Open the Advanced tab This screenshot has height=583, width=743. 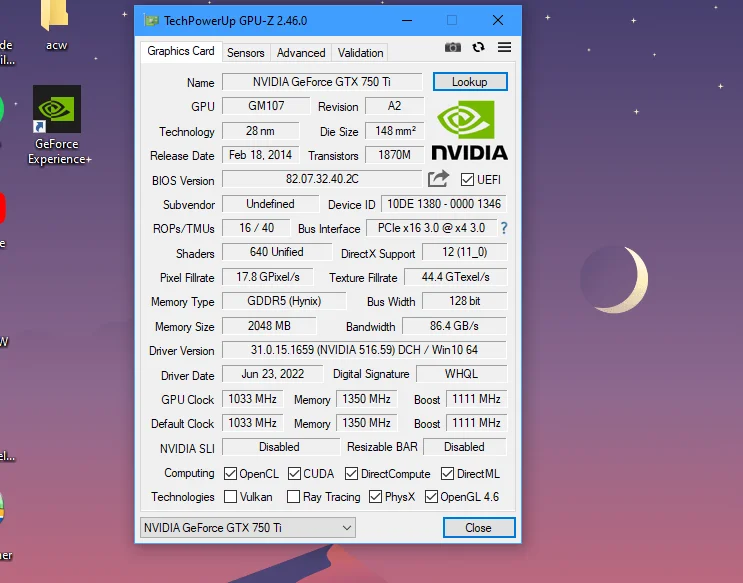tap(301, 53)
